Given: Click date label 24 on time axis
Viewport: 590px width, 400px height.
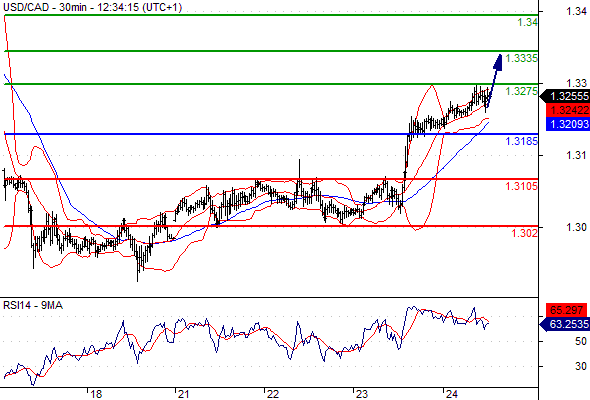Looking at the screenshot, I should coord(451,394).
